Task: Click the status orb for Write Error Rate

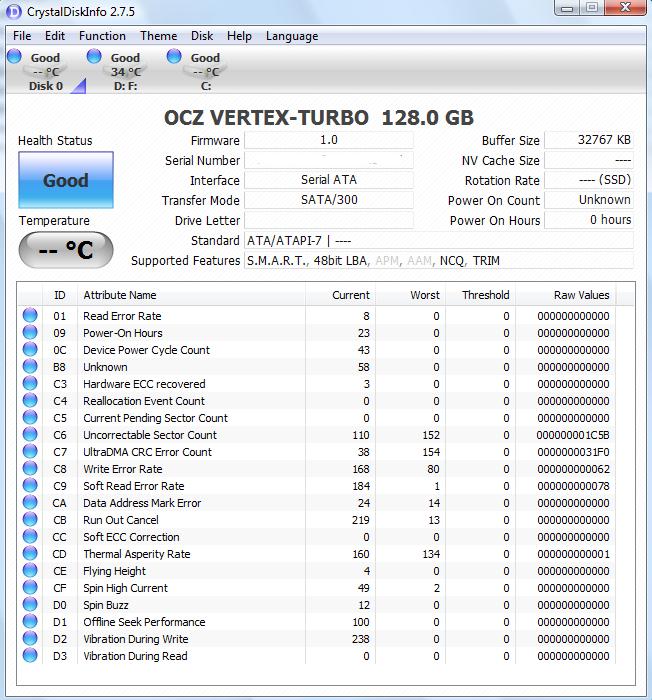Action: point(30,468)
